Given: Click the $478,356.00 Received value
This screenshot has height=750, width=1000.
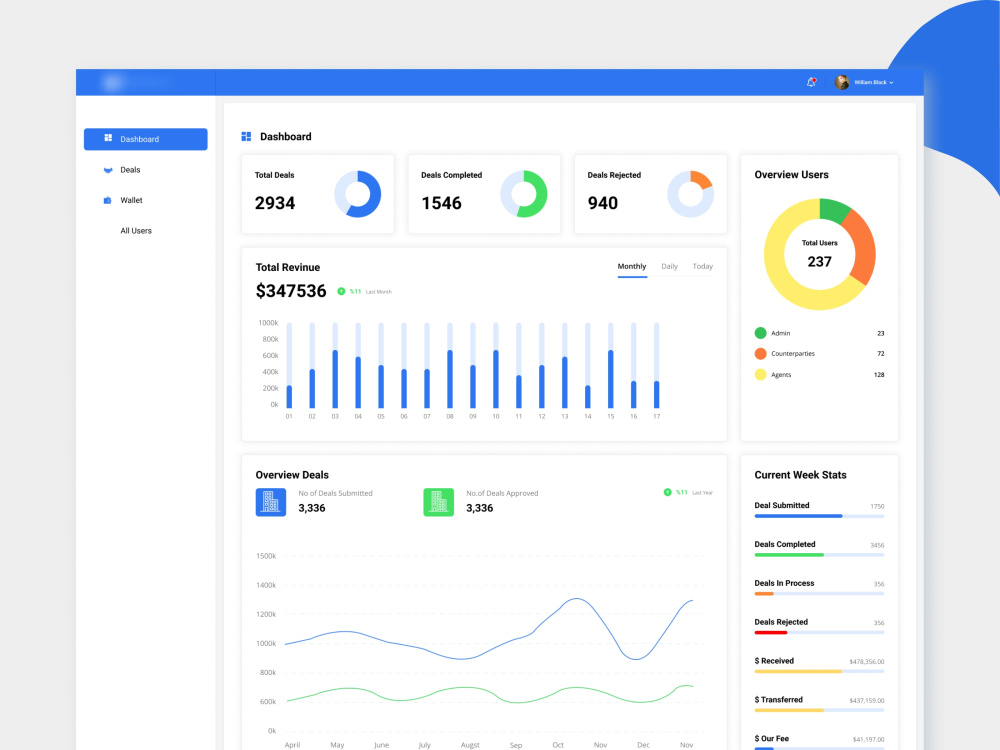Looking at the screenshot, I should coord(867,662).
